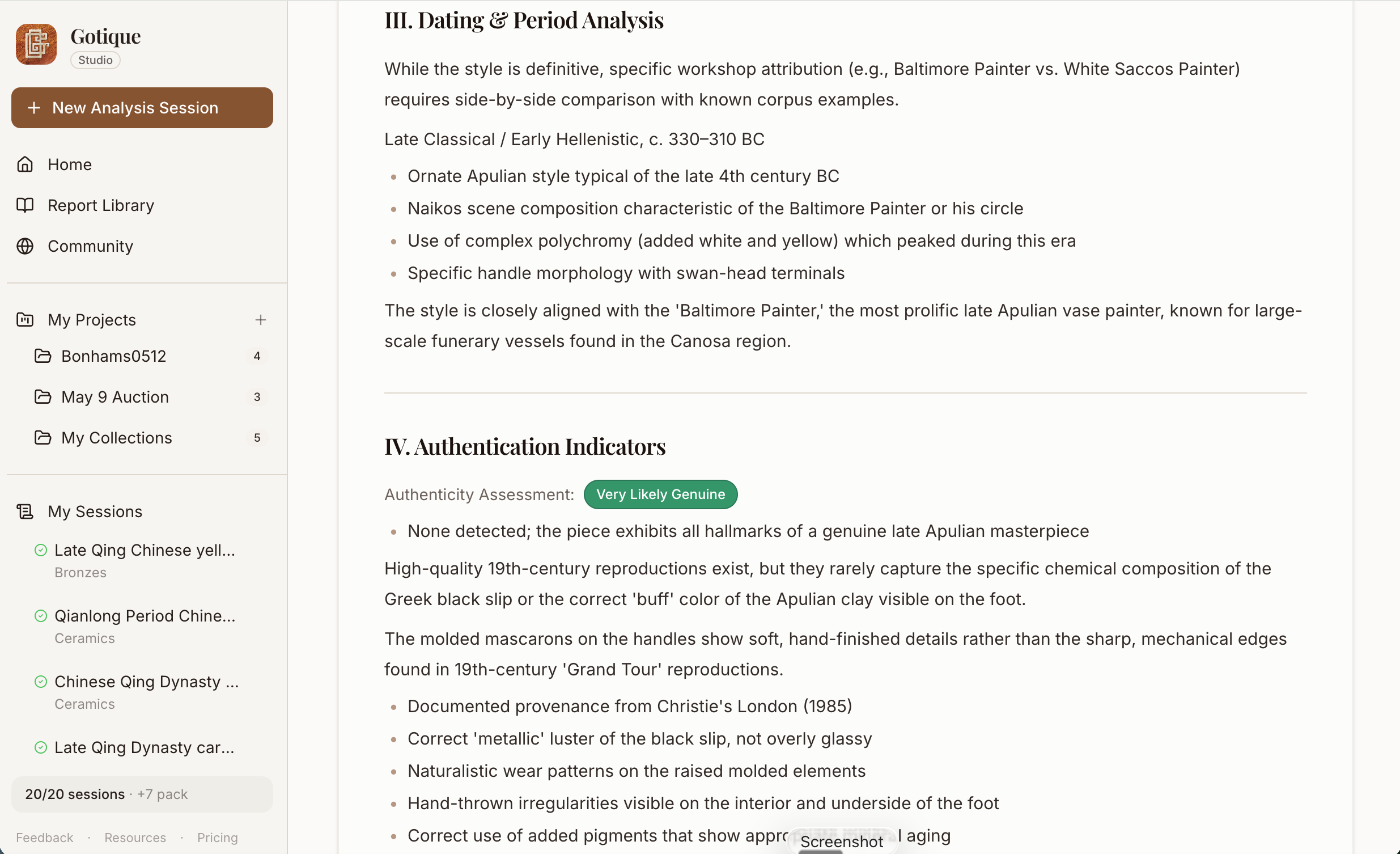Open the Home page icon

25,164
